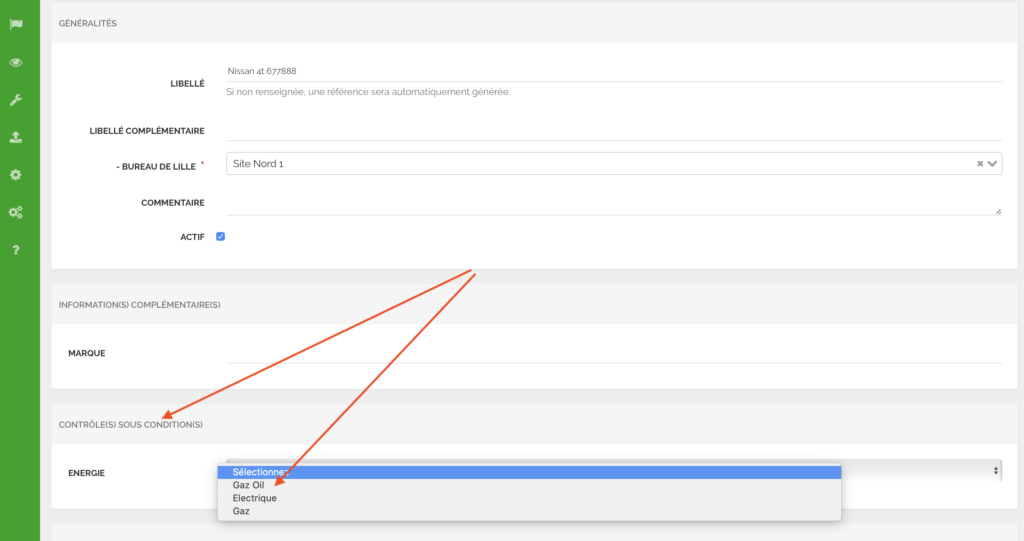Pick the Gaz option in the list
This screenshot has height=541, width=1024.
(241, 511)
